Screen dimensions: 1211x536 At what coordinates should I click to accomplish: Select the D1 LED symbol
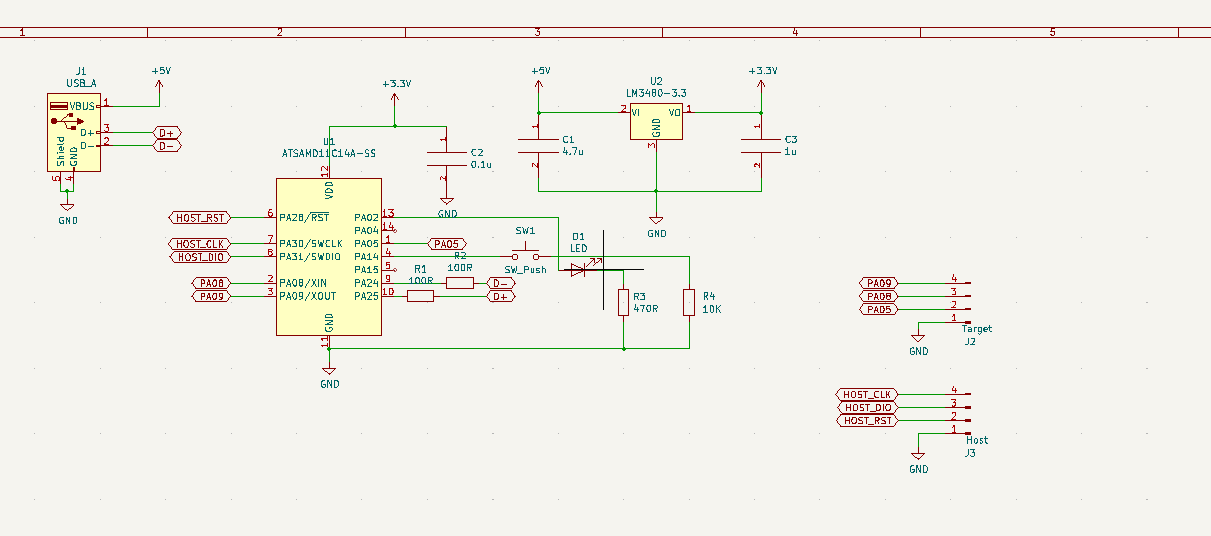(x=578, y=268)
